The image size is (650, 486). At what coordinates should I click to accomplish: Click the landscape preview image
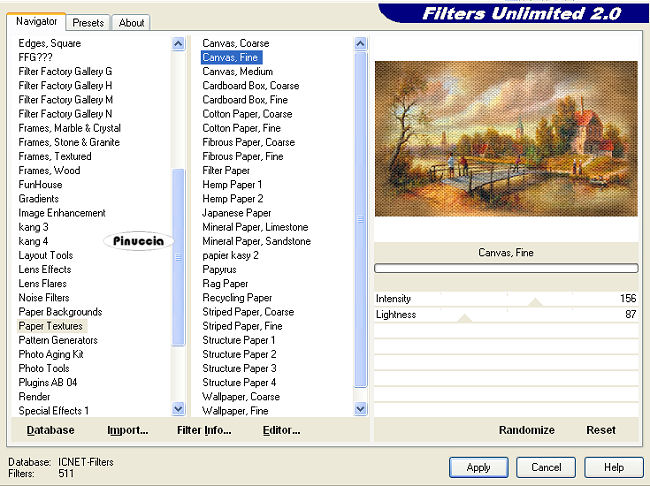click(x=506, y=139)
